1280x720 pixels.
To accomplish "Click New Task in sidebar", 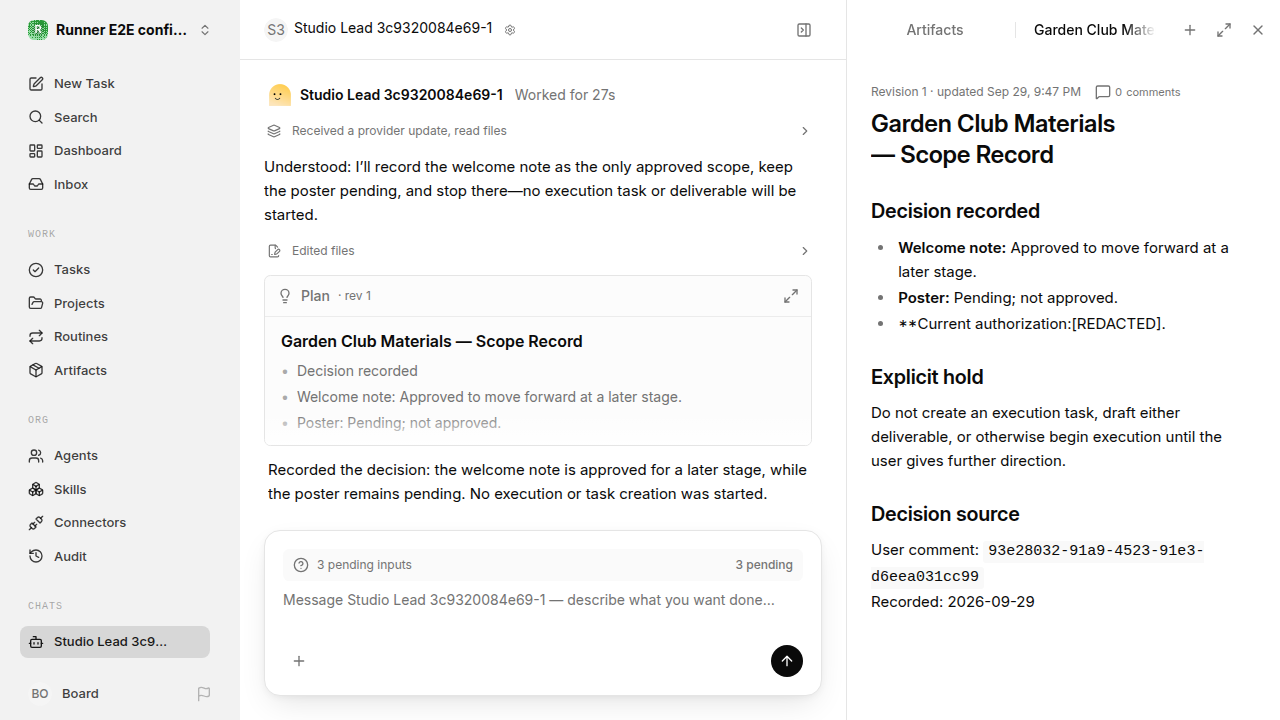I will click(x=120, y=83).
